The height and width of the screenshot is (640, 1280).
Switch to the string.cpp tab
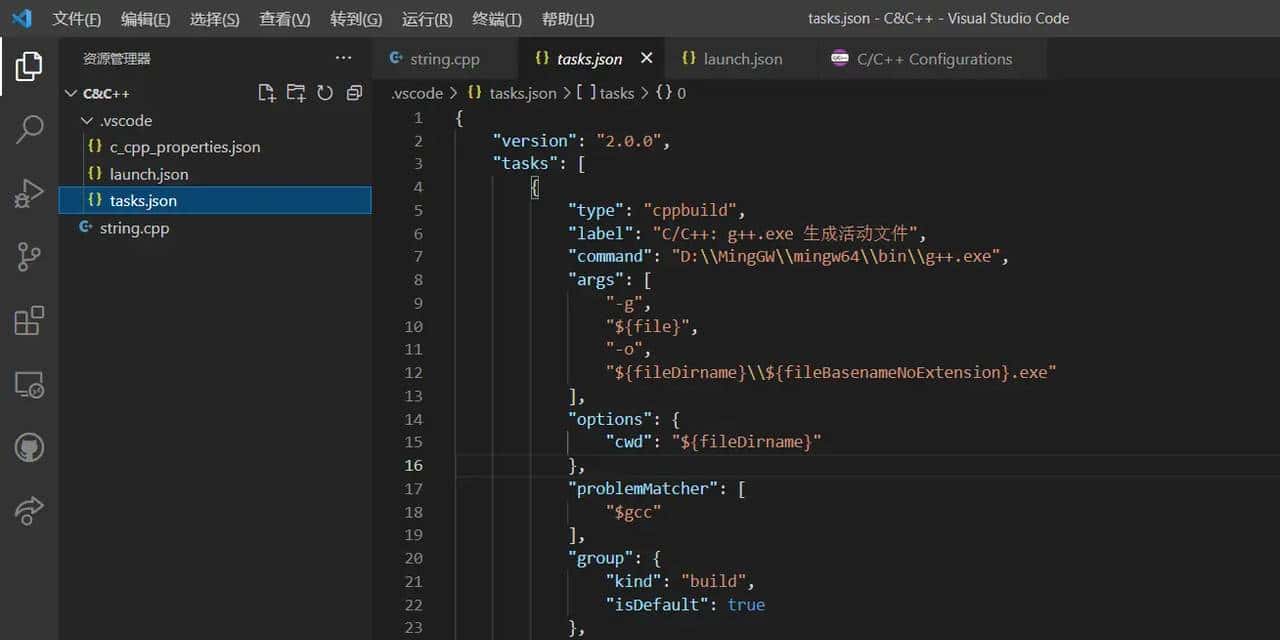[444, 59]
